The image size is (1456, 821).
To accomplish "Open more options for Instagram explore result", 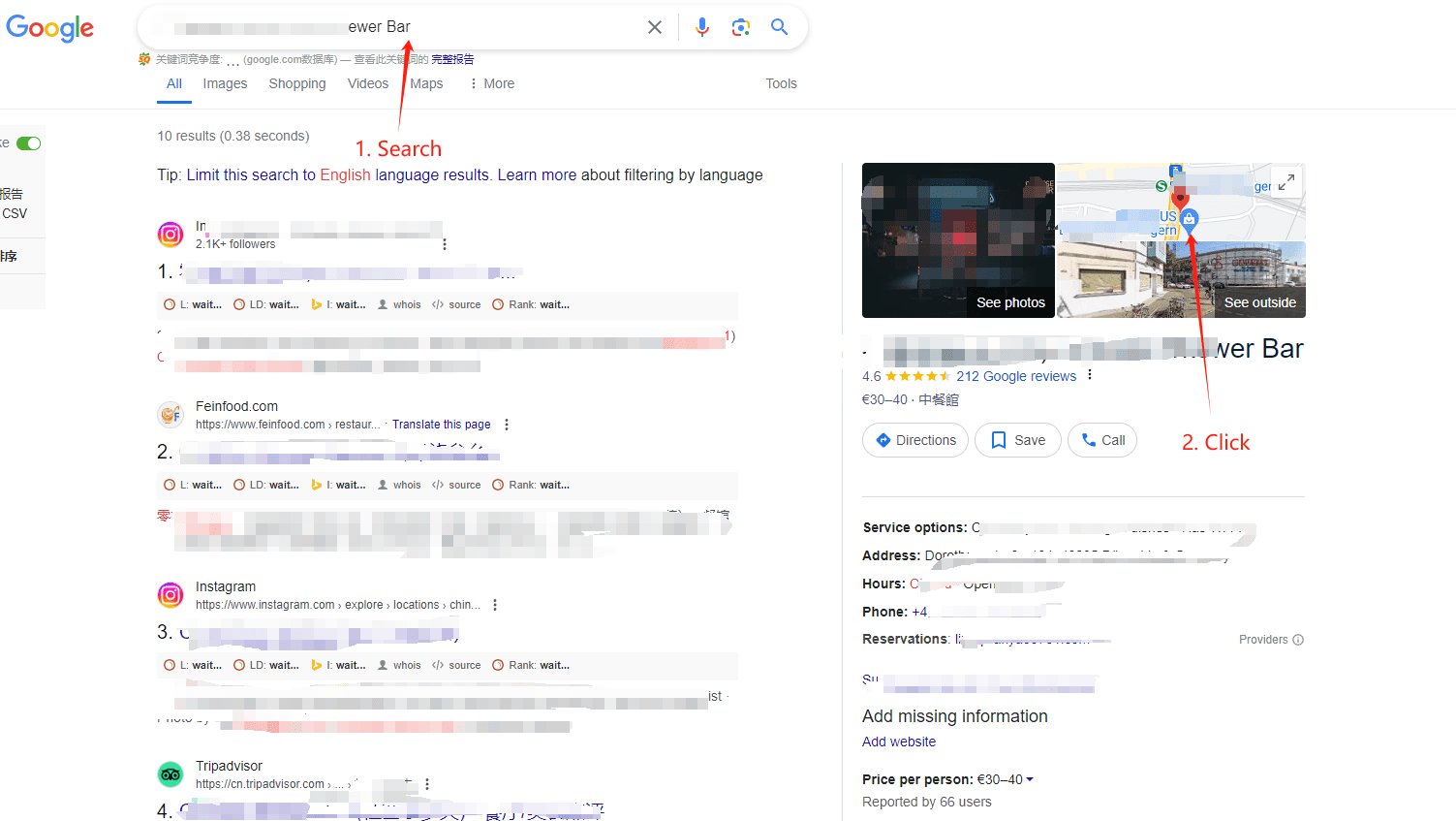I will coord(495,605).
